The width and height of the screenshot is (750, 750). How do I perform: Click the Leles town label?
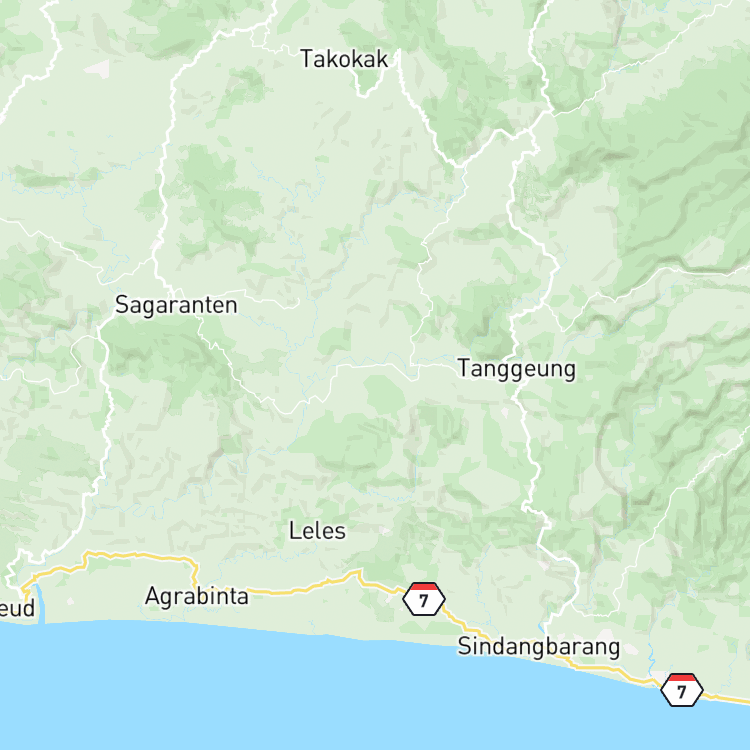317,531
